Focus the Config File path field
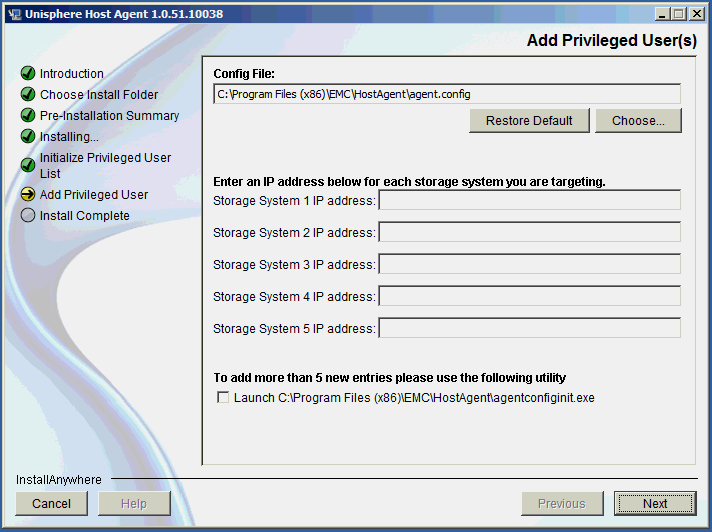712x532 pixels. point(447,94)
